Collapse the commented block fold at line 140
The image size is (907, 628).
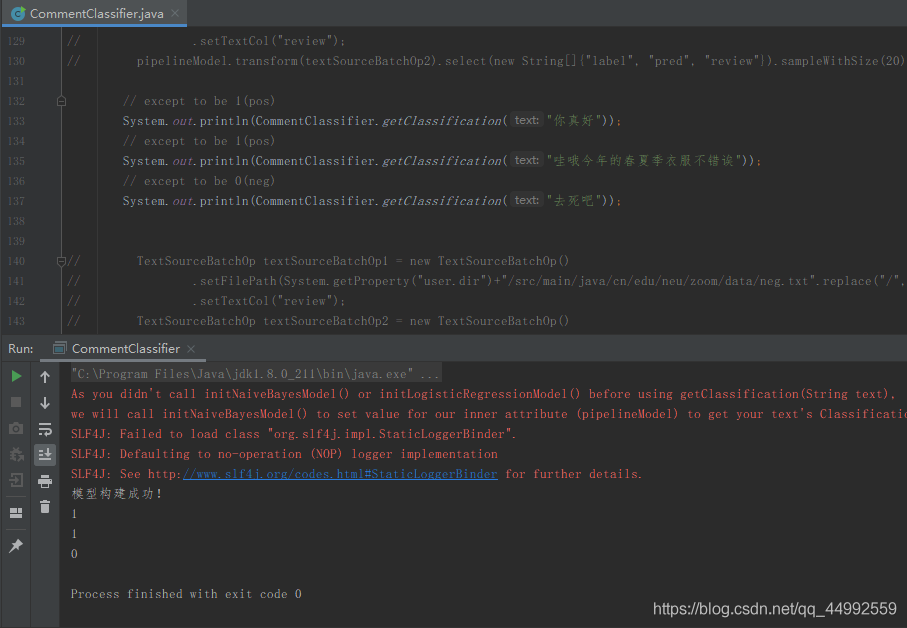pos(61,261)
